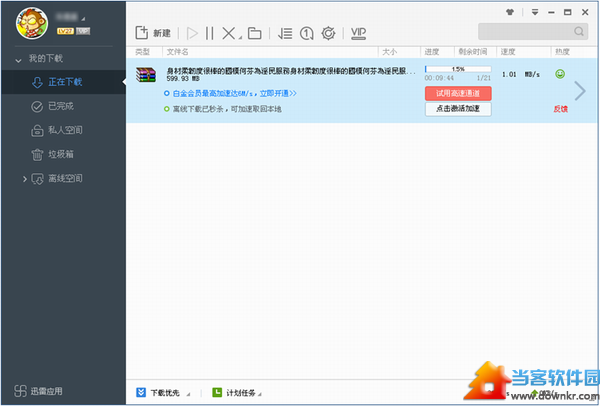600x406 pixels.
Task: Click the download task file name
Action: pyautogui.click(x=291, y=71)
